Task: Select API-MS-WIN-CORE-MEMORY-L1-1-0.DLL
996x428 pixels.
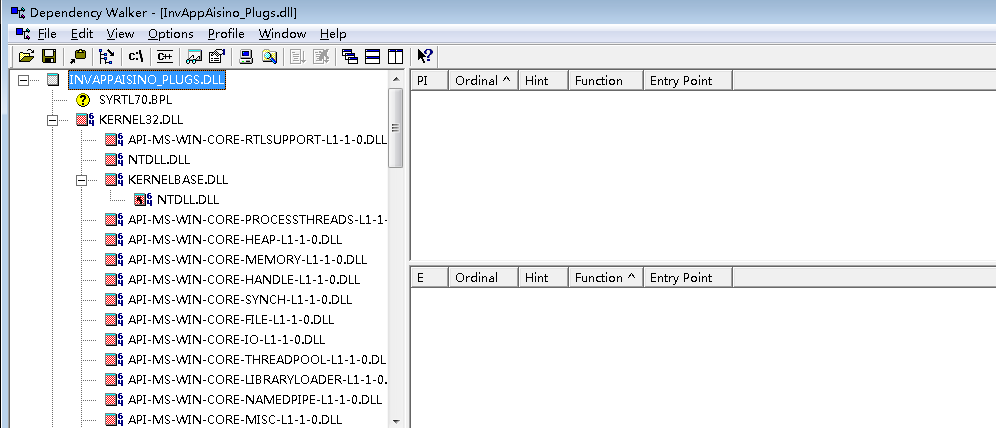Action: [x=247, y=260]
